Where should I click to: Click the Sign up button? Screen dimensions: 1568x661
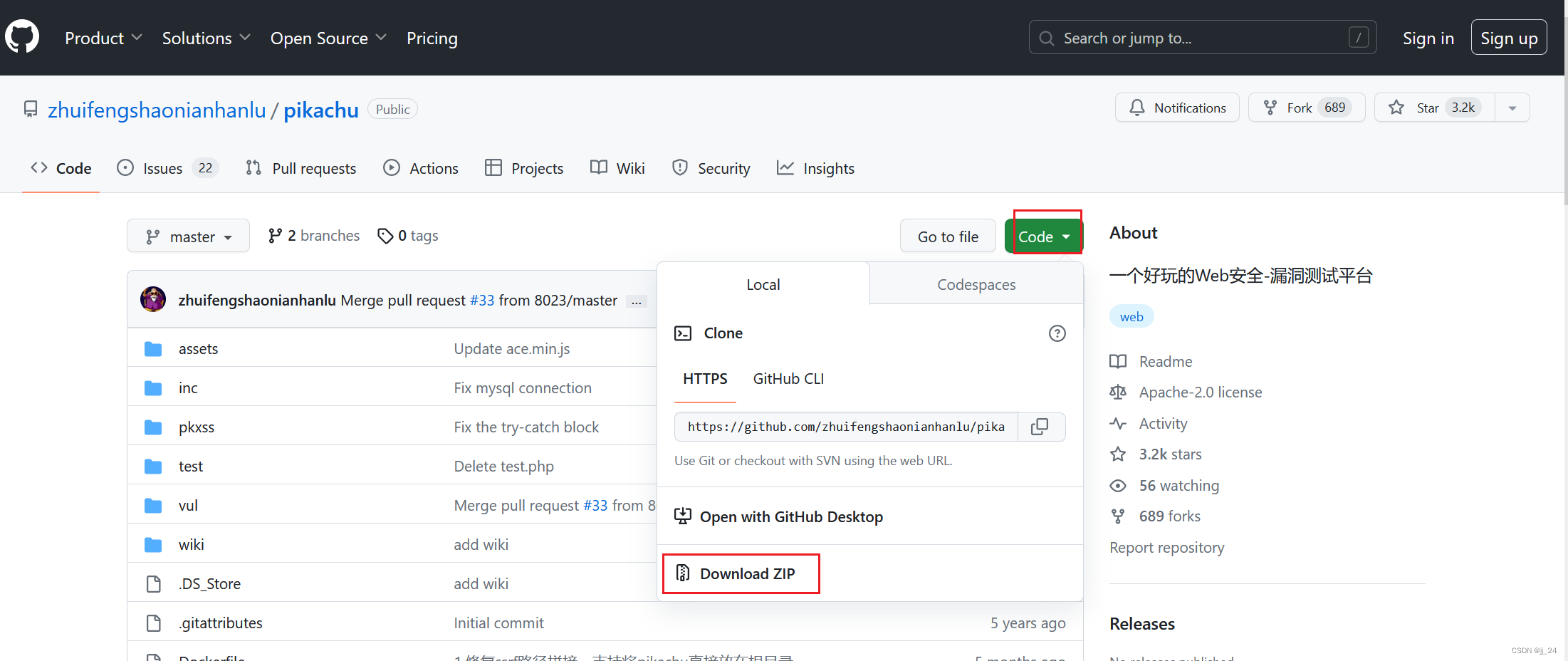coord(1509,38)
